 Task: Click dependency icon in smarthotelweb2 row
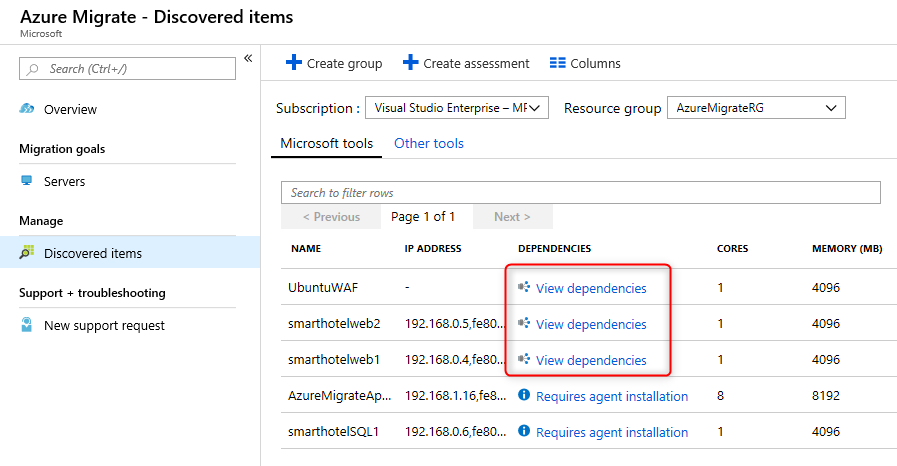click(523, 323)
